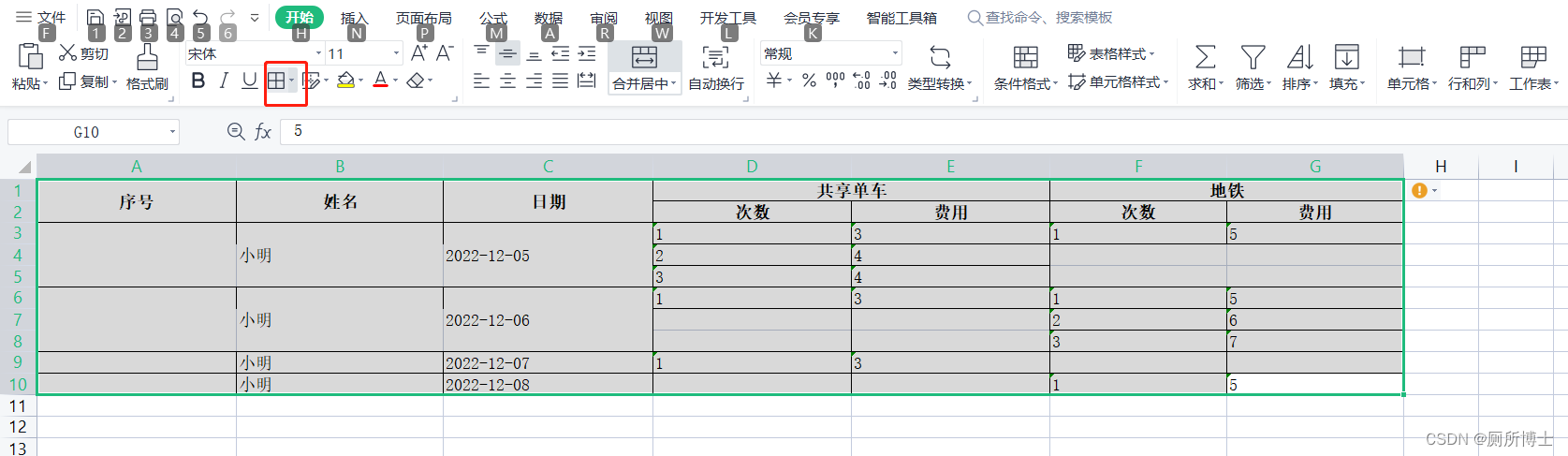Viewport: 1568px width, 456px height.
Task: Open the font name dropdown (宋体)
Action: pyautogui.click(x=318, y=53)
